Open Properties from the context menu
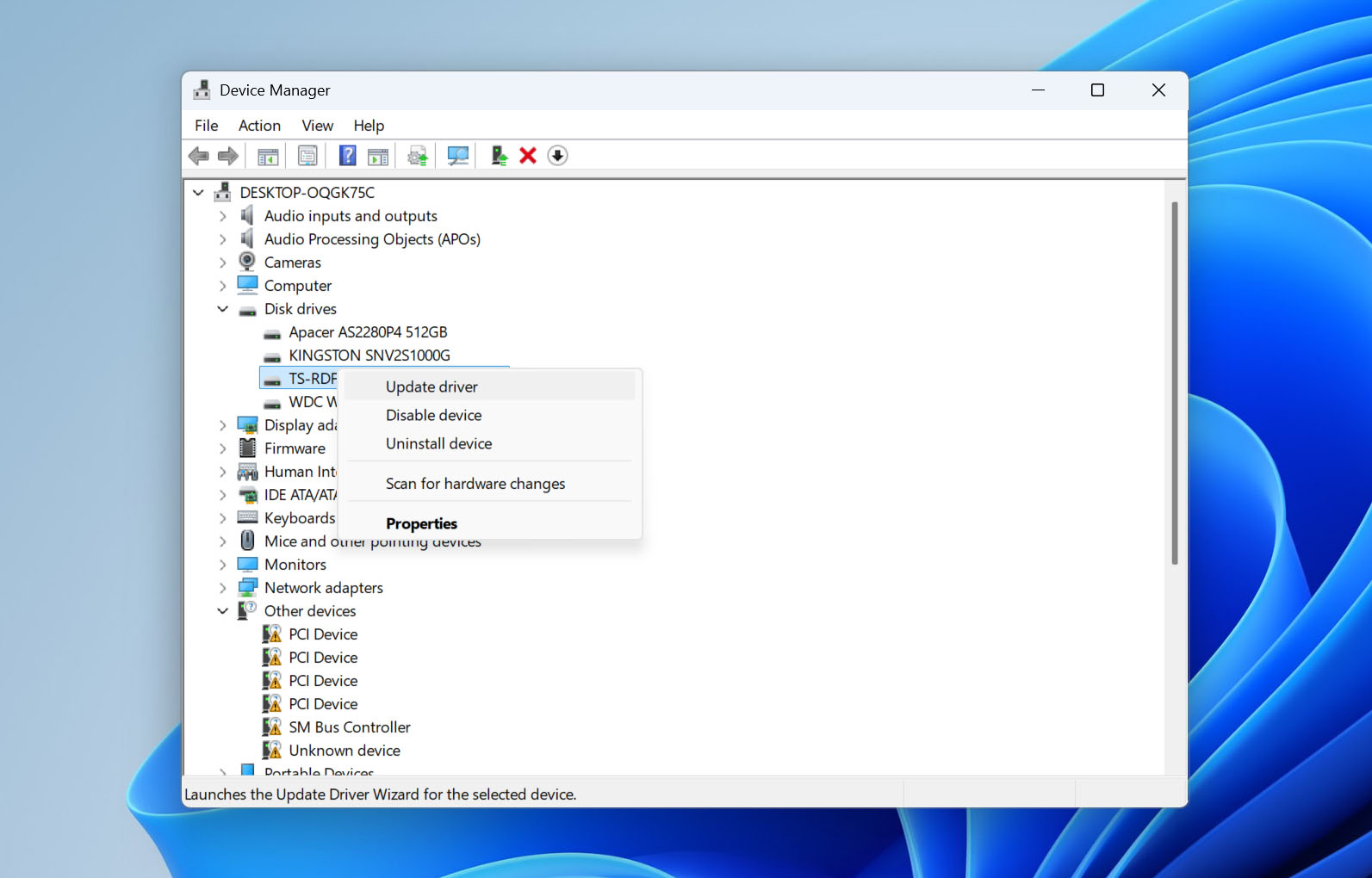The width and height of the screenshot is (1372, 878). [489, 523]
